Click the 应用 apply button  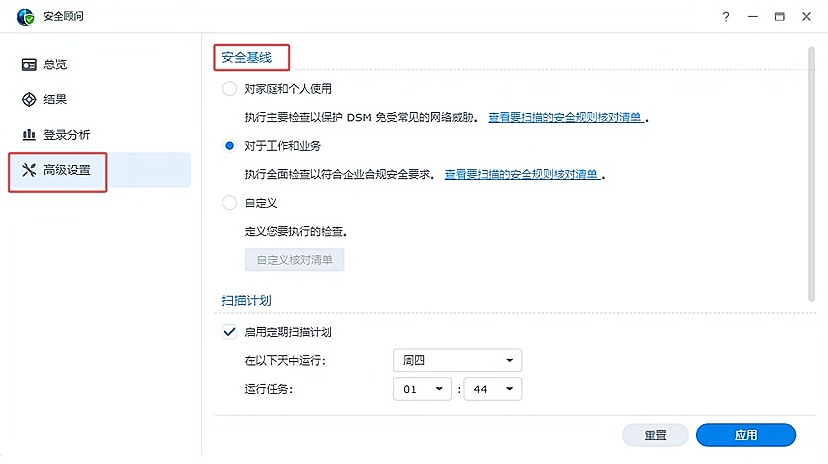pyautogui.click(x=745, y=435)
